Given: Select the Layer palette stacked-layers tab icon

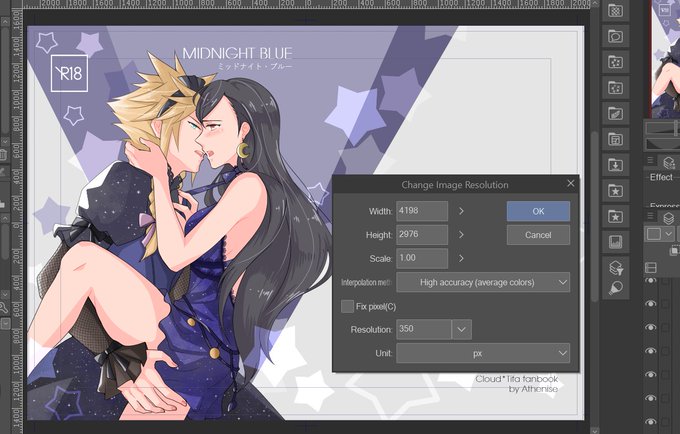Looking at the screenshot, I should pyautogui.click(x=669, y=218).
